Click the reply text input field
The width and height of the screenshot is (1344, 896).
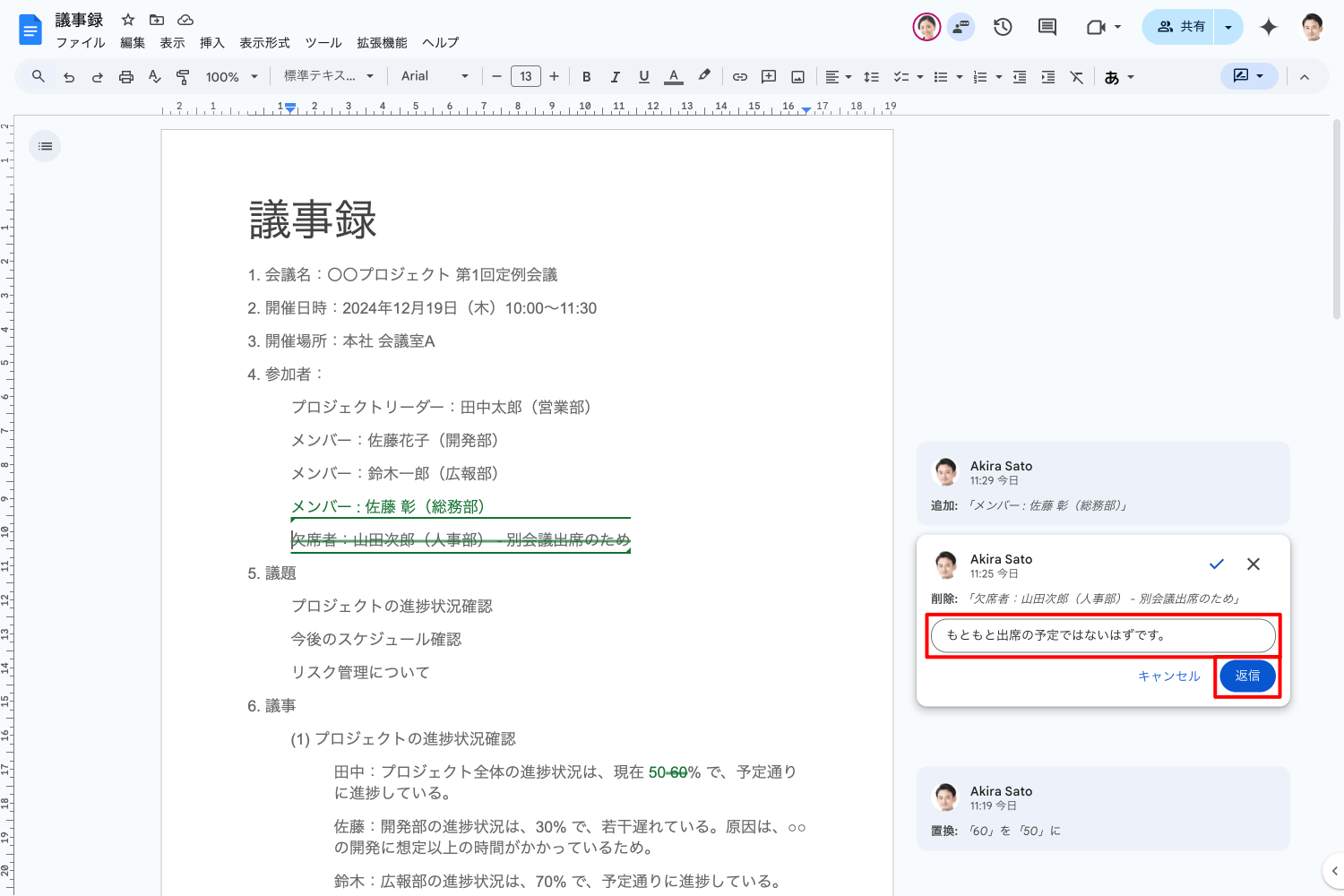[x=1103, y=635]
